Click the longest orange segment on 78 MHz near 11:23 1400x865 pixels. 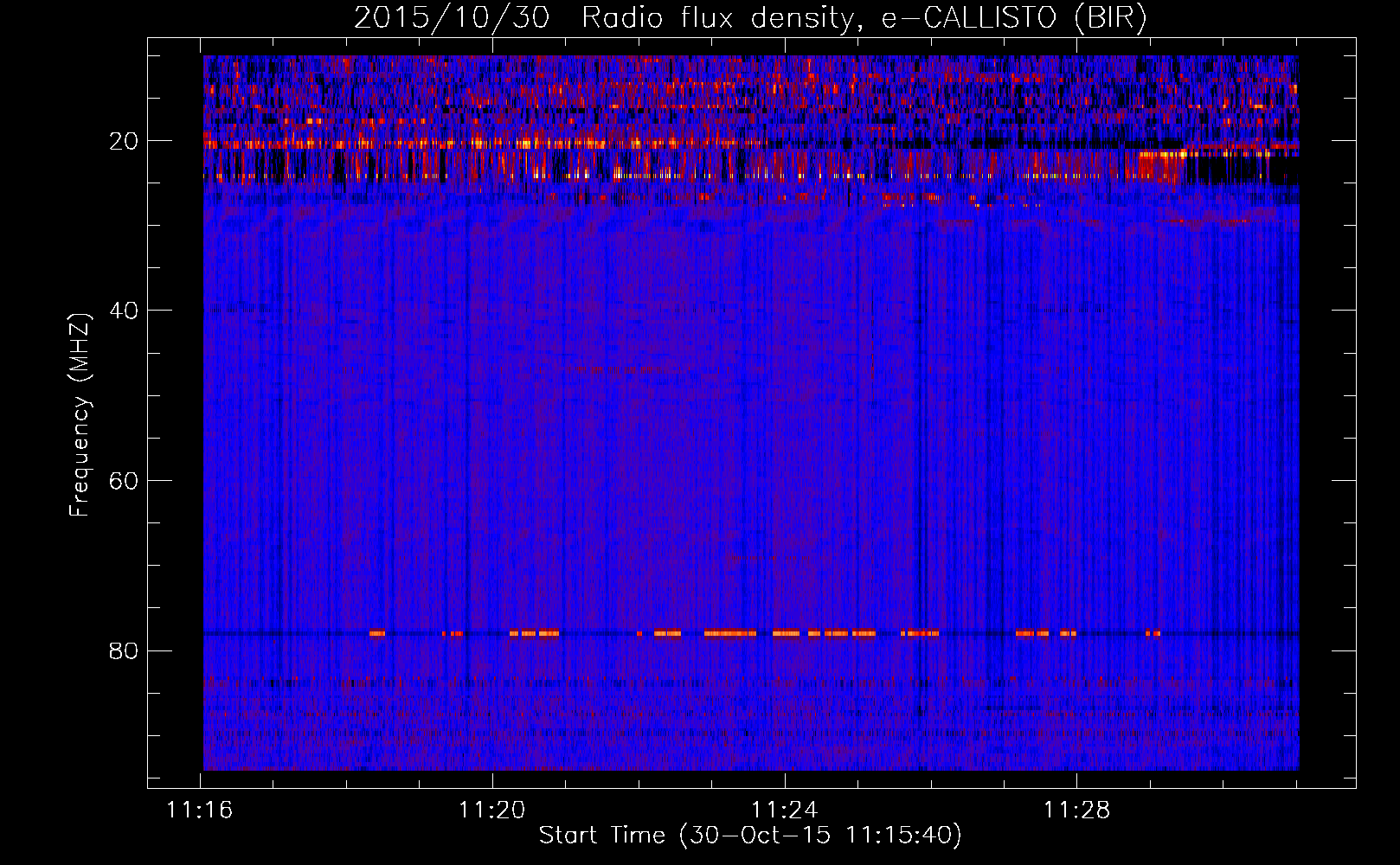pyautogui.click(x=729, y=633)
